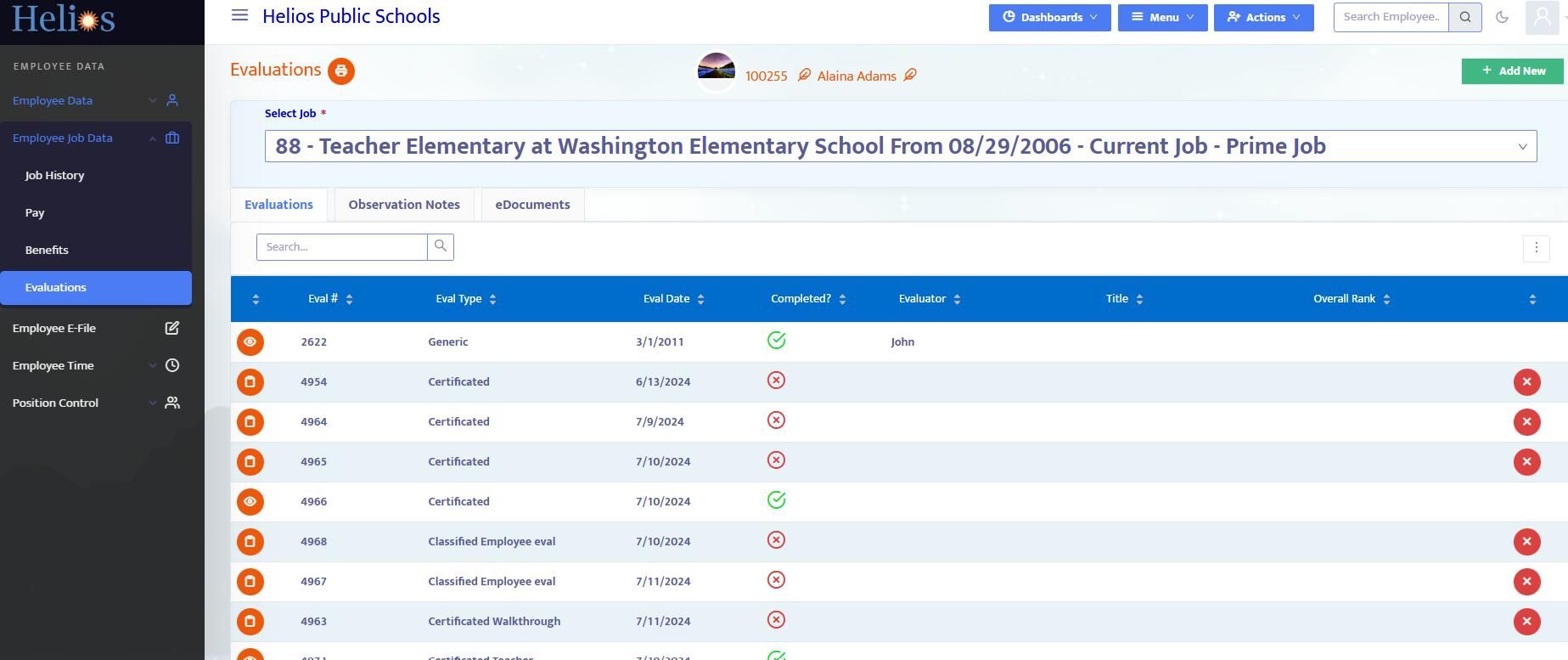This screenshot has width=1568, height=660.
Task: Switch to the Observation Notes tab
Action: 404,205
